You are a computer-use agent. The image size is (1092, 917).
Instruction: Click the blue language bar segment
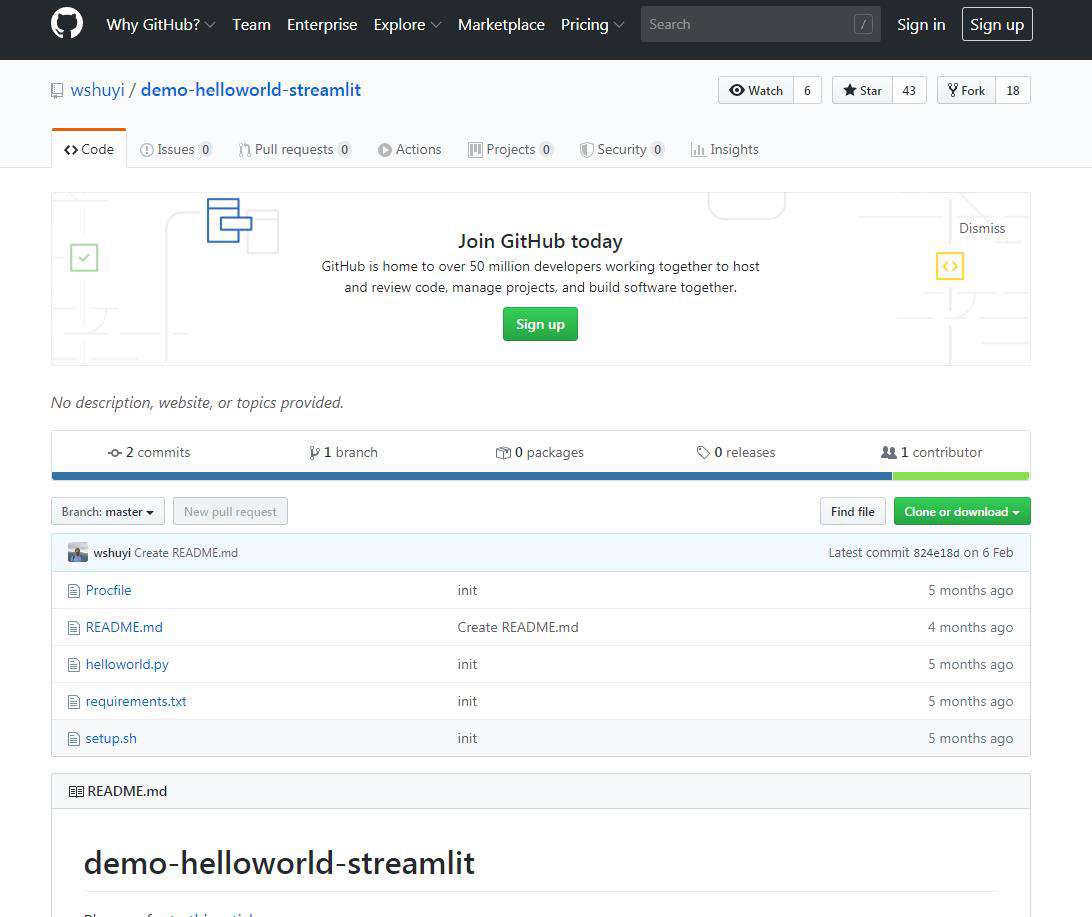tap(471, 476)
